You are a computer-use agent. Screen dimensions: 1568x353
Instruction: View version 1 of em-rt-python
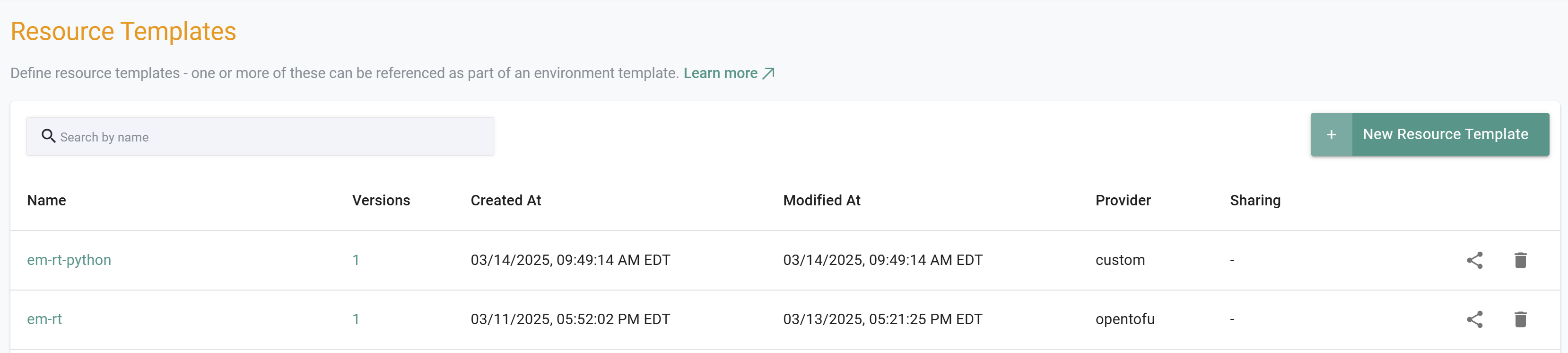(356, 260)
